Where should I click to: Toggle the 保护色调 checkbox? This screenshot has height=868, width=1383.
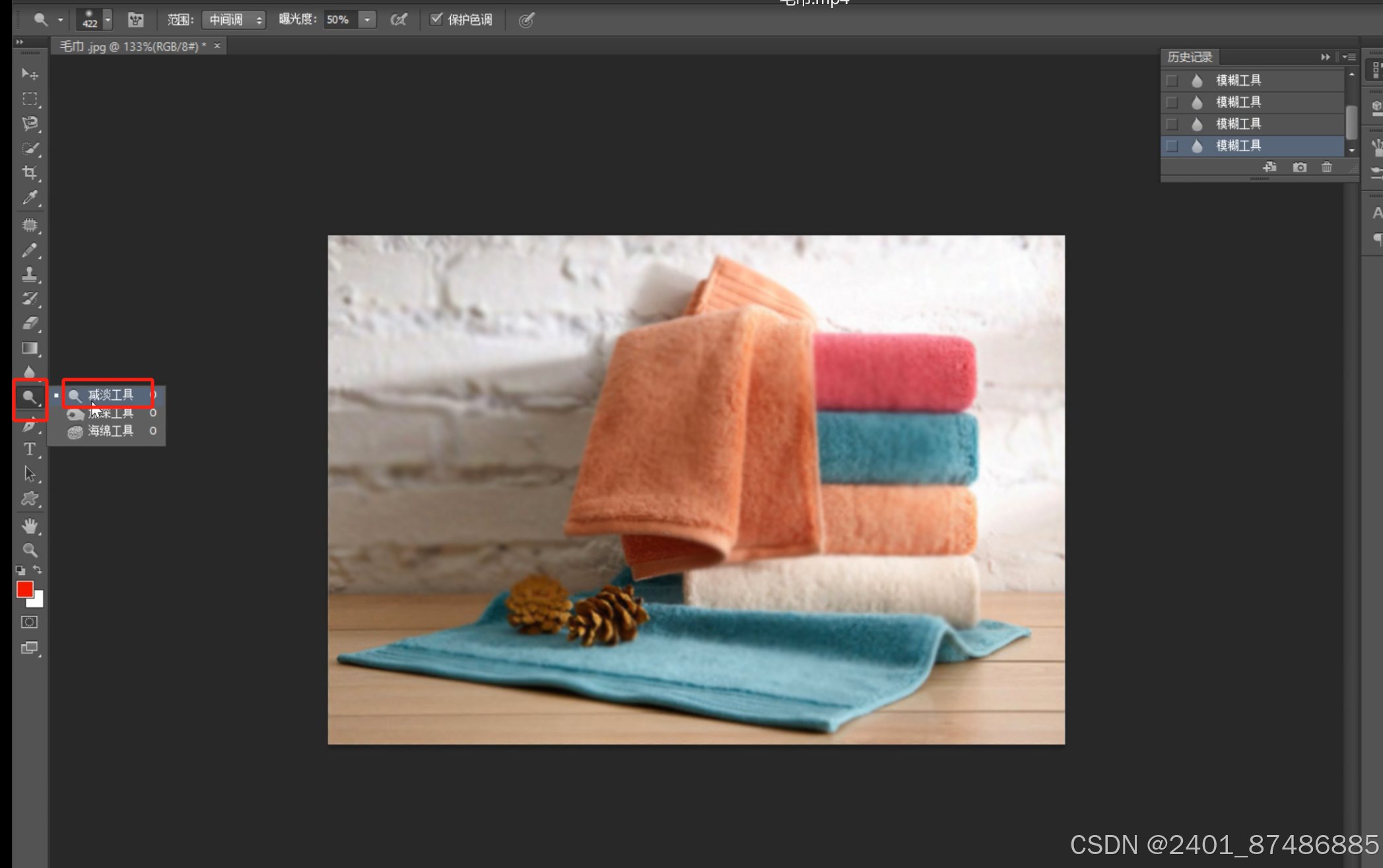pos(436,19)
